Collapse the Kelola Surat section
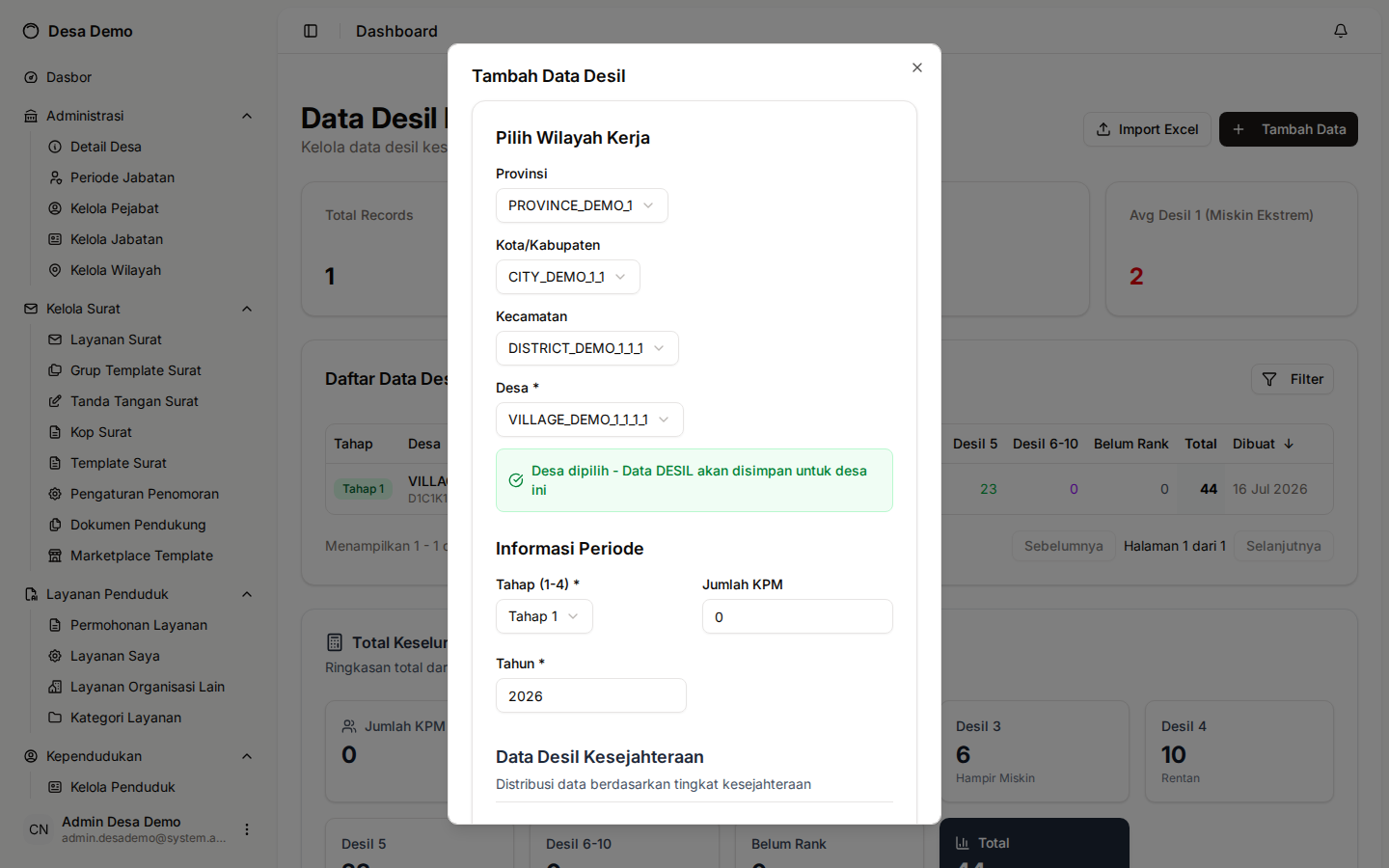The image size is (1389, 868). (x=247, y=309)
